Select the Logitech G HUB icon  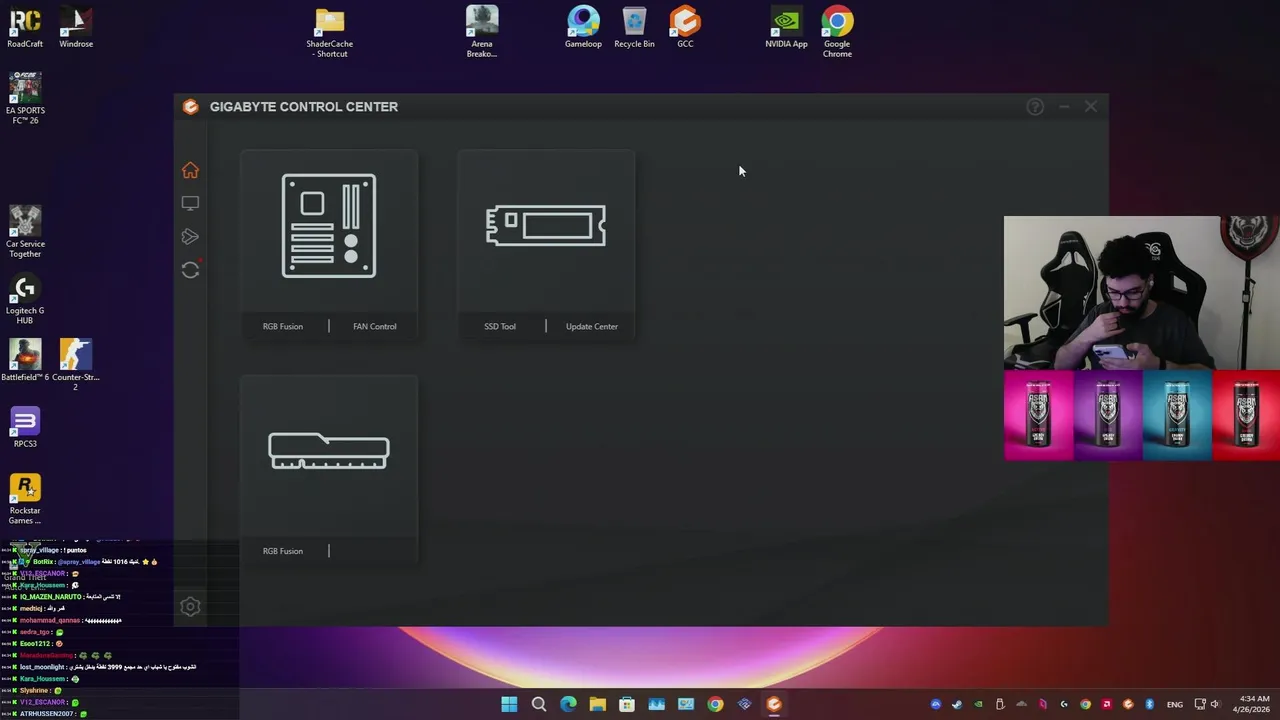[25, 299]
